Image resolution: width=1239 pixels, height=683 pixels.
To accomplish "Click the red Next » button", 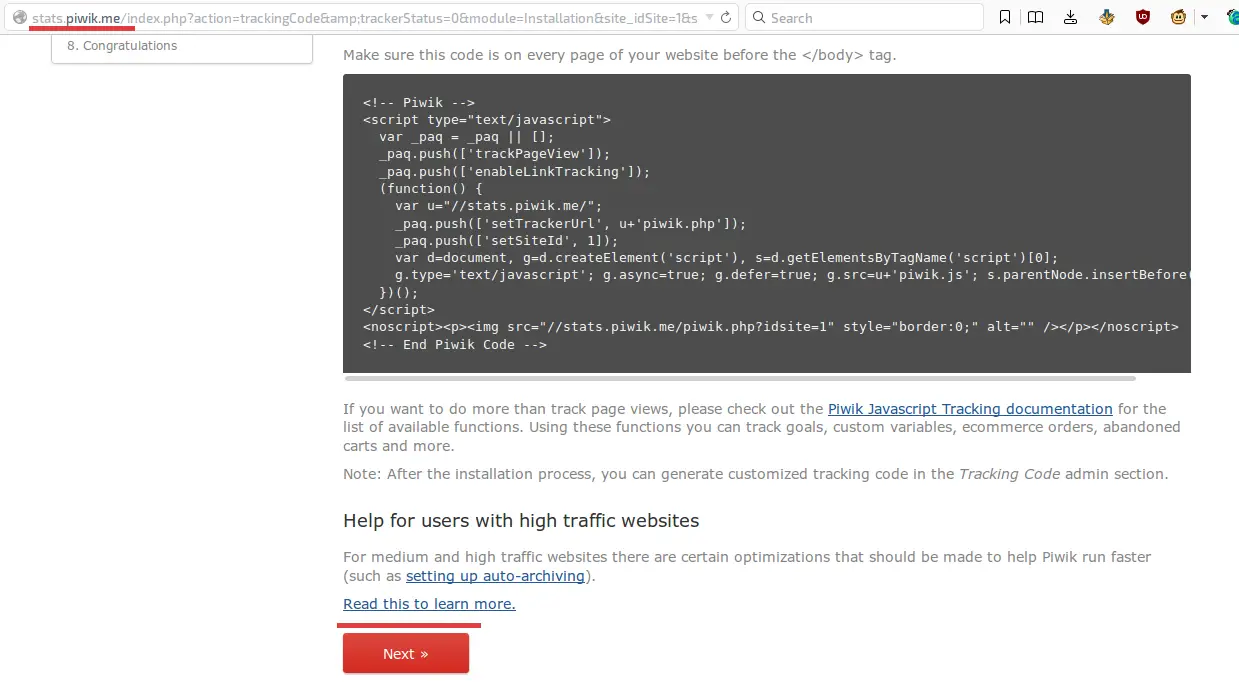I will pos(406,653).
